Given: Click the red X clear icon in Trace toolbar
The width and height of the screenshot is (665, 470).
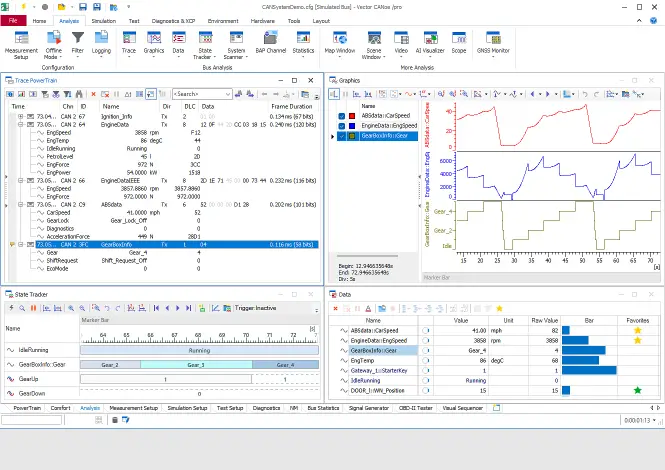Looking at the screenshot, I should 93,94.
